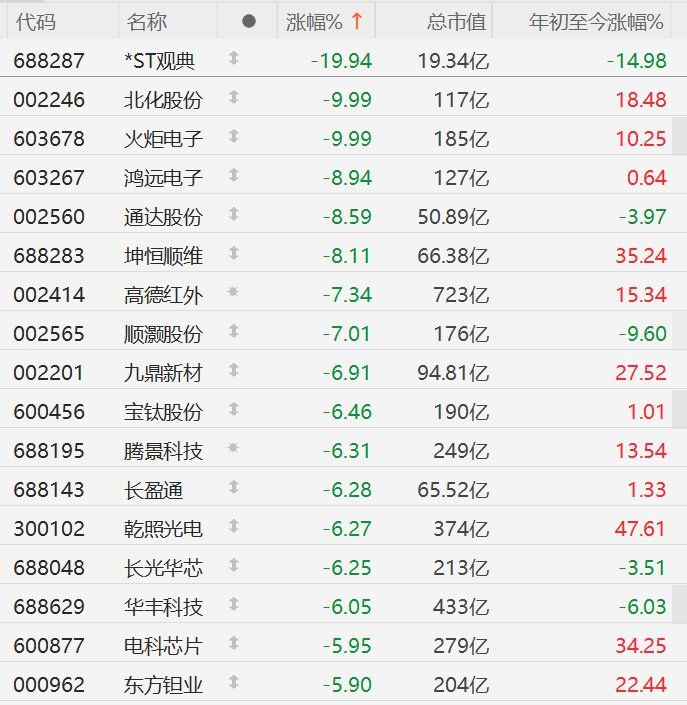
Task: Click the 22.44 year-to-date value
Action: click(641, 685)
